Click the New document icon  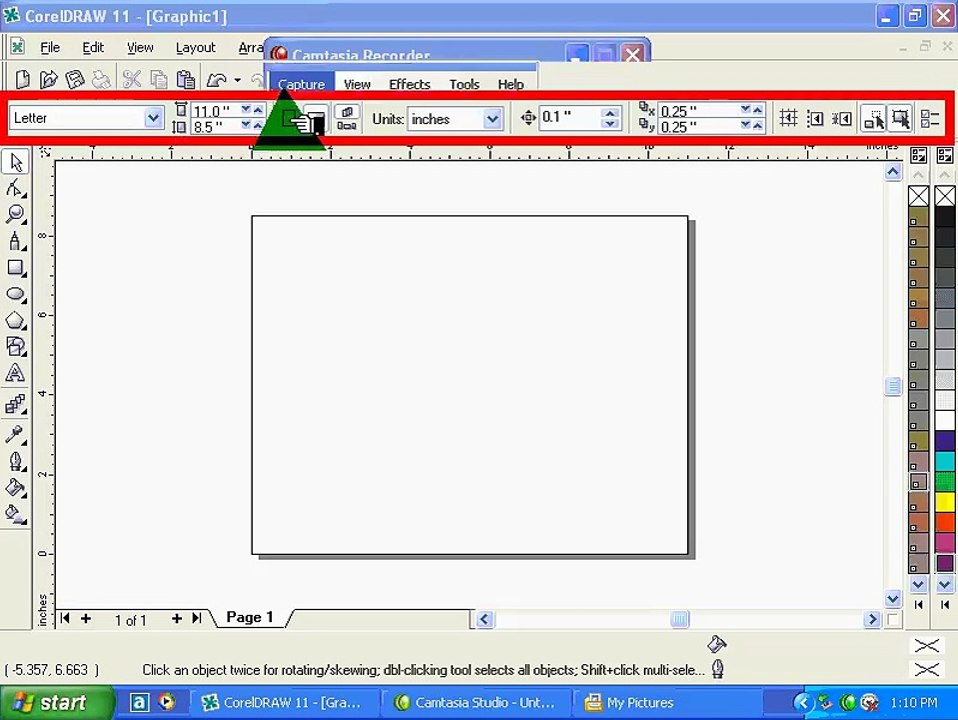click(x=22, y=79)
